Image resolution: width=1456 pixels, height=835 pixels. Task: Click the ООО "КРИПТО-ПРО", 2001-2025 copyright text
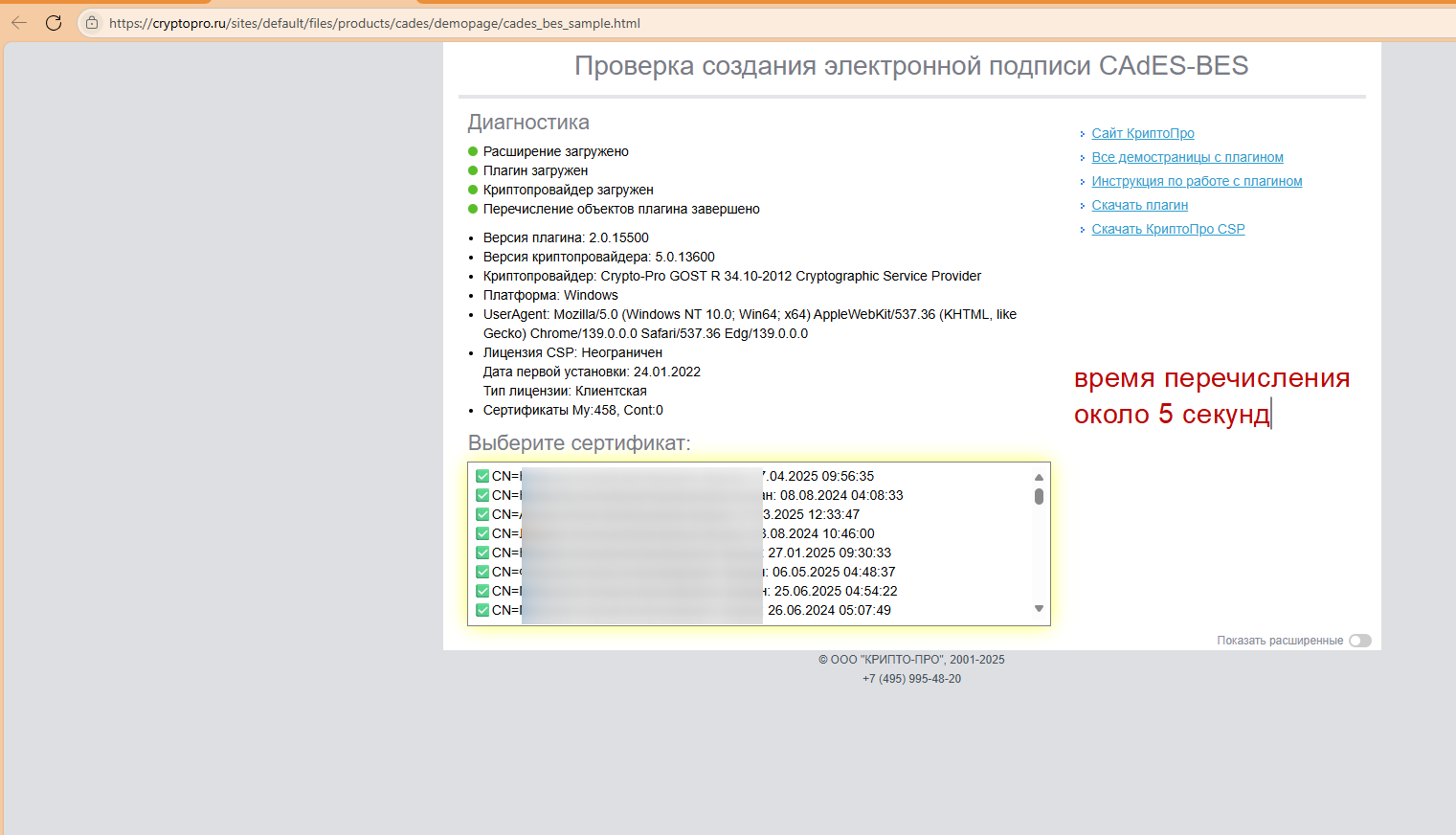[911, 660]
